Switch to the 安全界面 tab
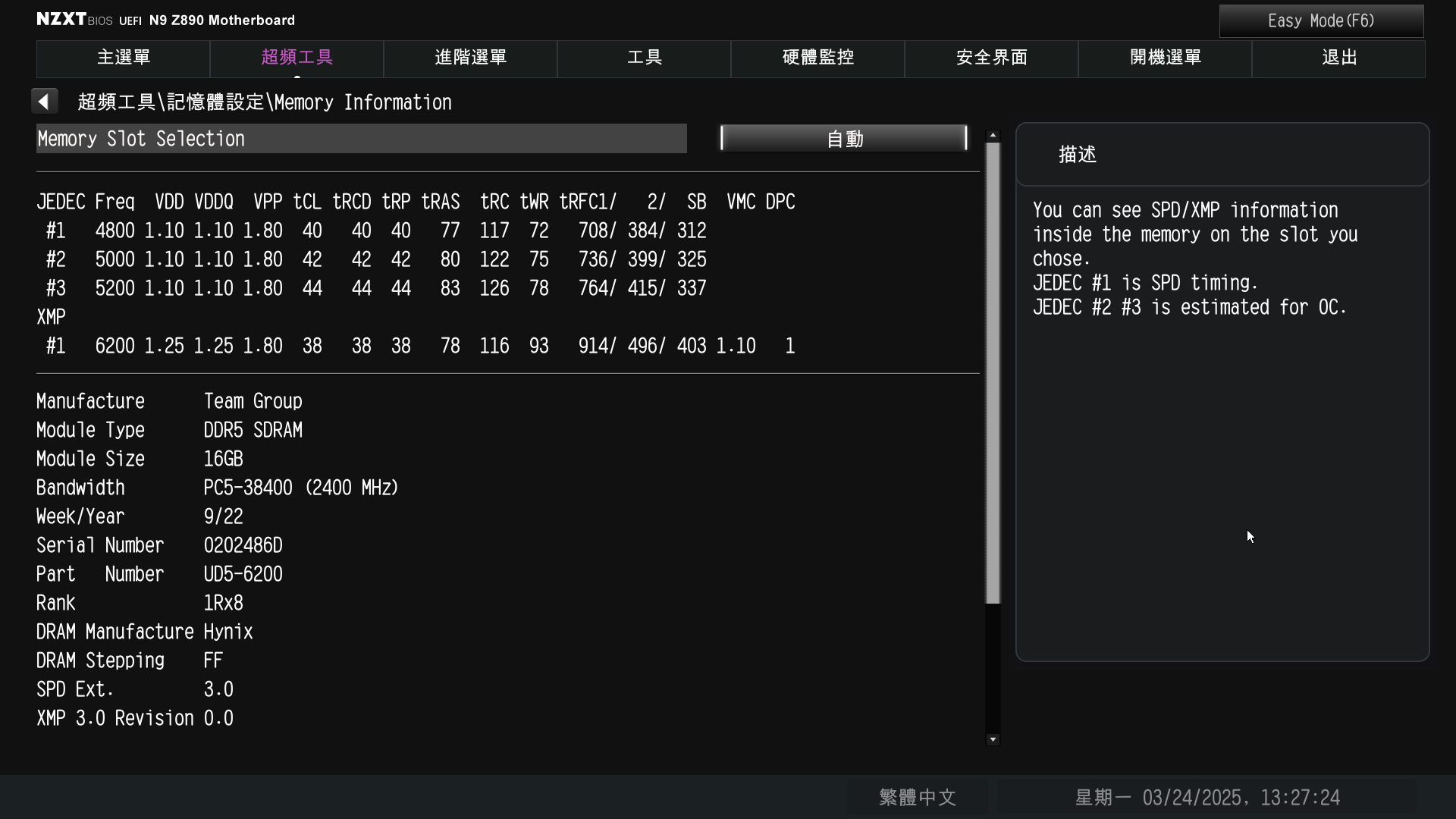The width and height of the screenshot is (1456, 819). tap(991, 58)
